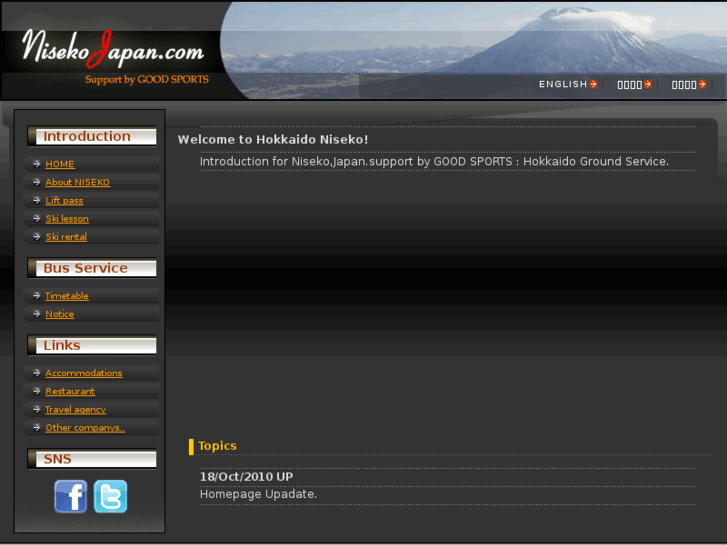Click the arrow icon beside Lift pass
Screen dimensions: 727x545
point(37,200)
